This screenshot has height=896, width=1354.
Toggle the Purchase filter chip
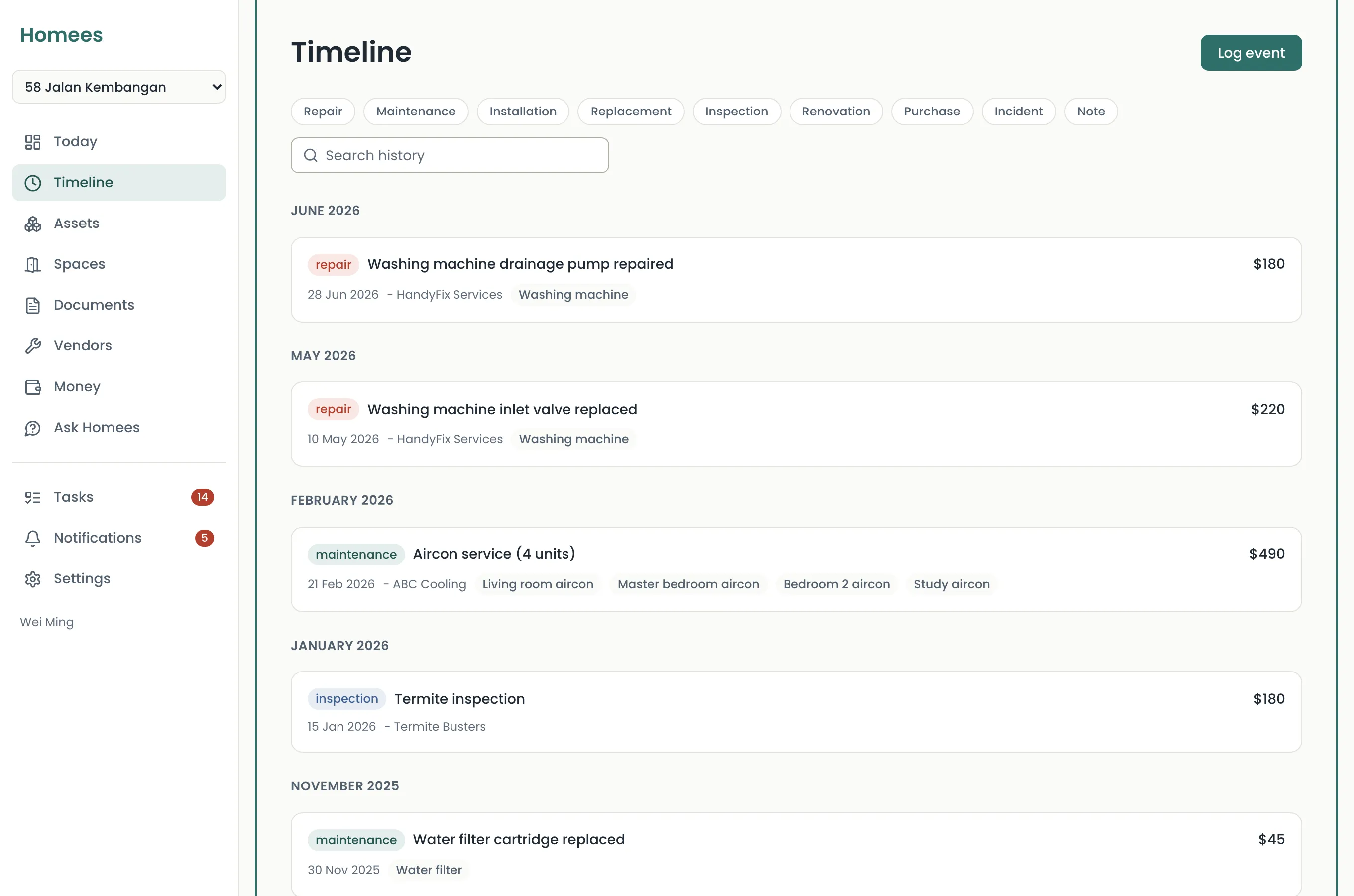point(932,112)
